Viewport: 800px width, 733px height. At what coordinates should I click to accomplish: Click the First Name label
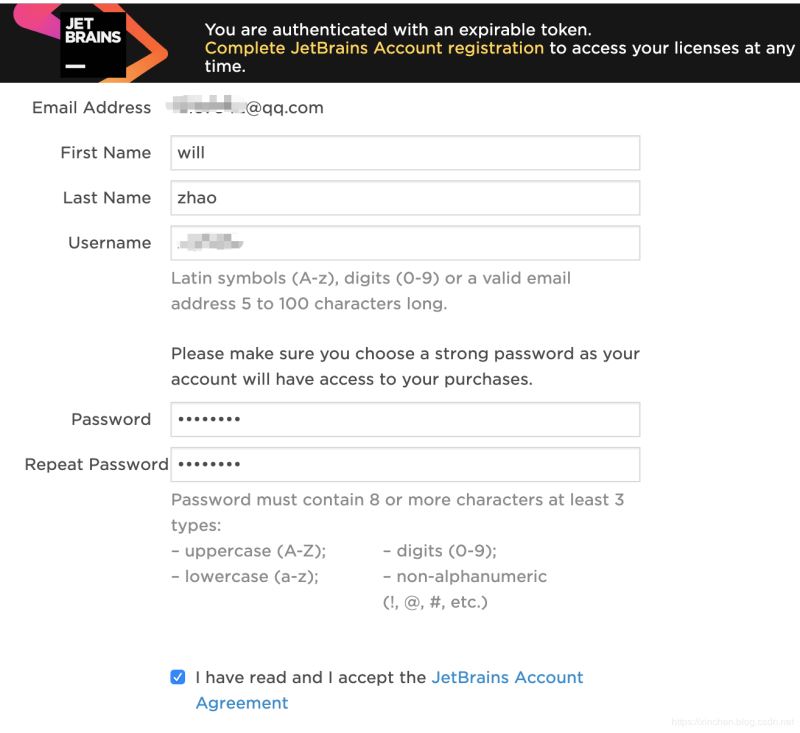tap(105, 152)
